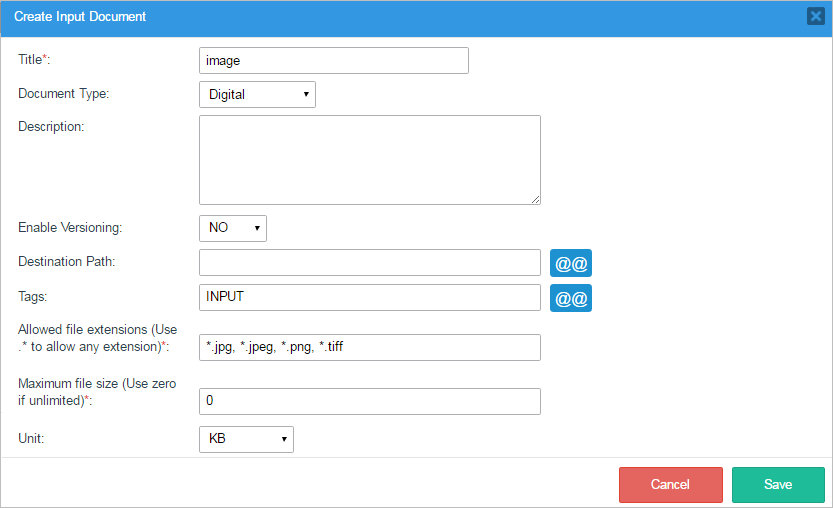Expand the Enable Versioning dropdown
The height and width of the screenshot is (508, 833).
tap(232, 228)
